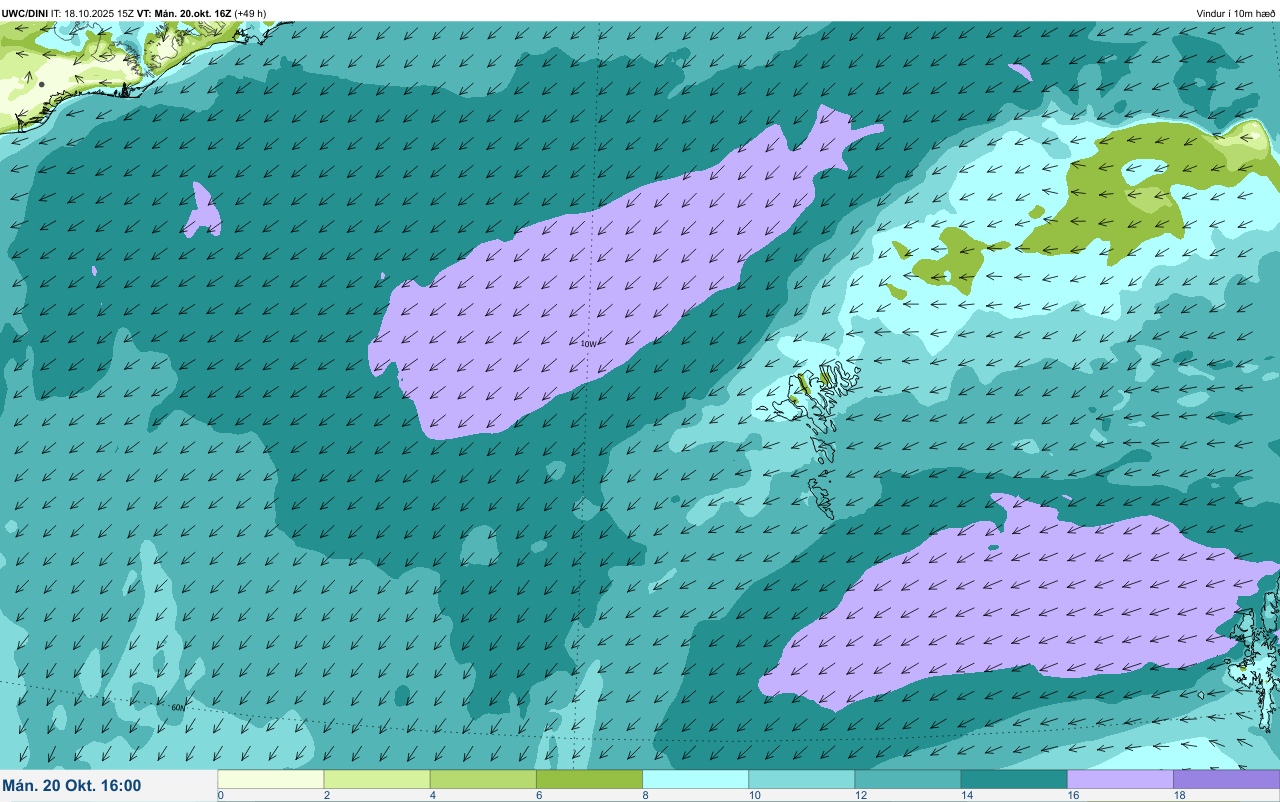Click the 'UWC/DINI IT: 18.10.2025 15Z' header text
Screen dimensions: 1280x802
[68, 13]
